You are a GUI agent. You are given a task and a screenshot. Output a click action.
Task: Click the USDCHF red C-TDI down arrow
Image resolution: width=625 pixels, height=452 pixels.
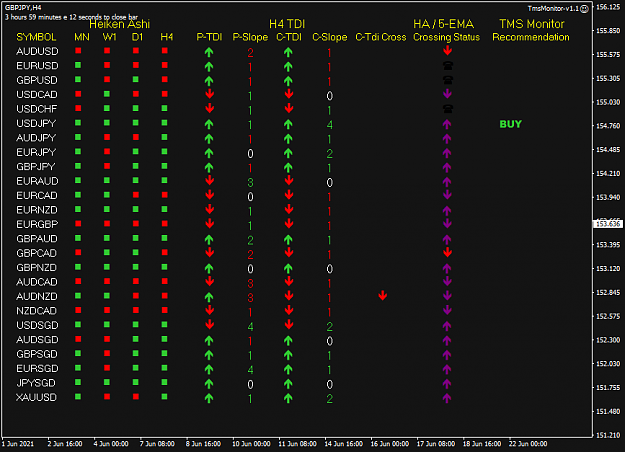coord(289,108)
